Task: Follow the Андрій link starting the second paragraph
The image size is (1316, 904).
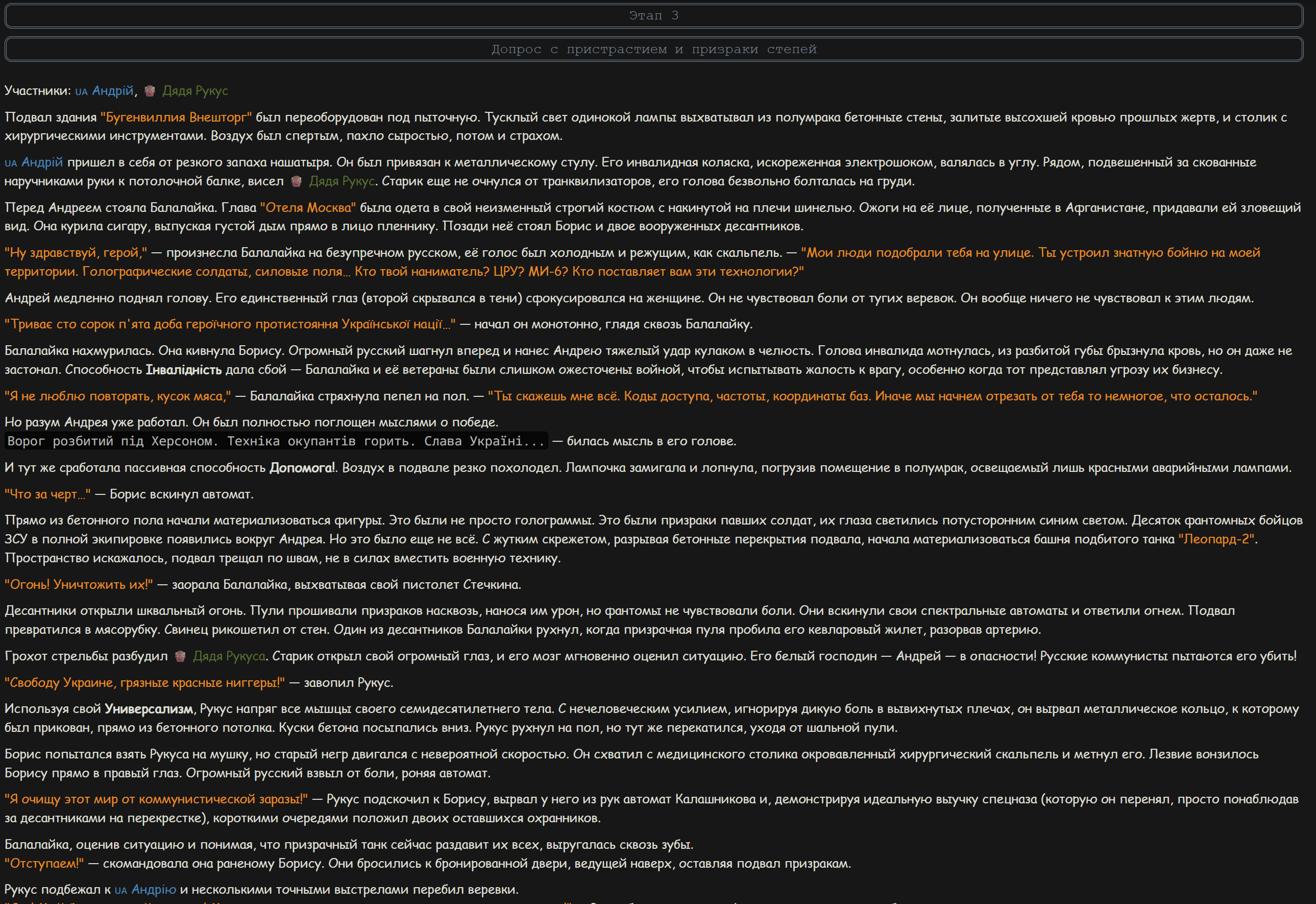Action: [x=42, y=162]
